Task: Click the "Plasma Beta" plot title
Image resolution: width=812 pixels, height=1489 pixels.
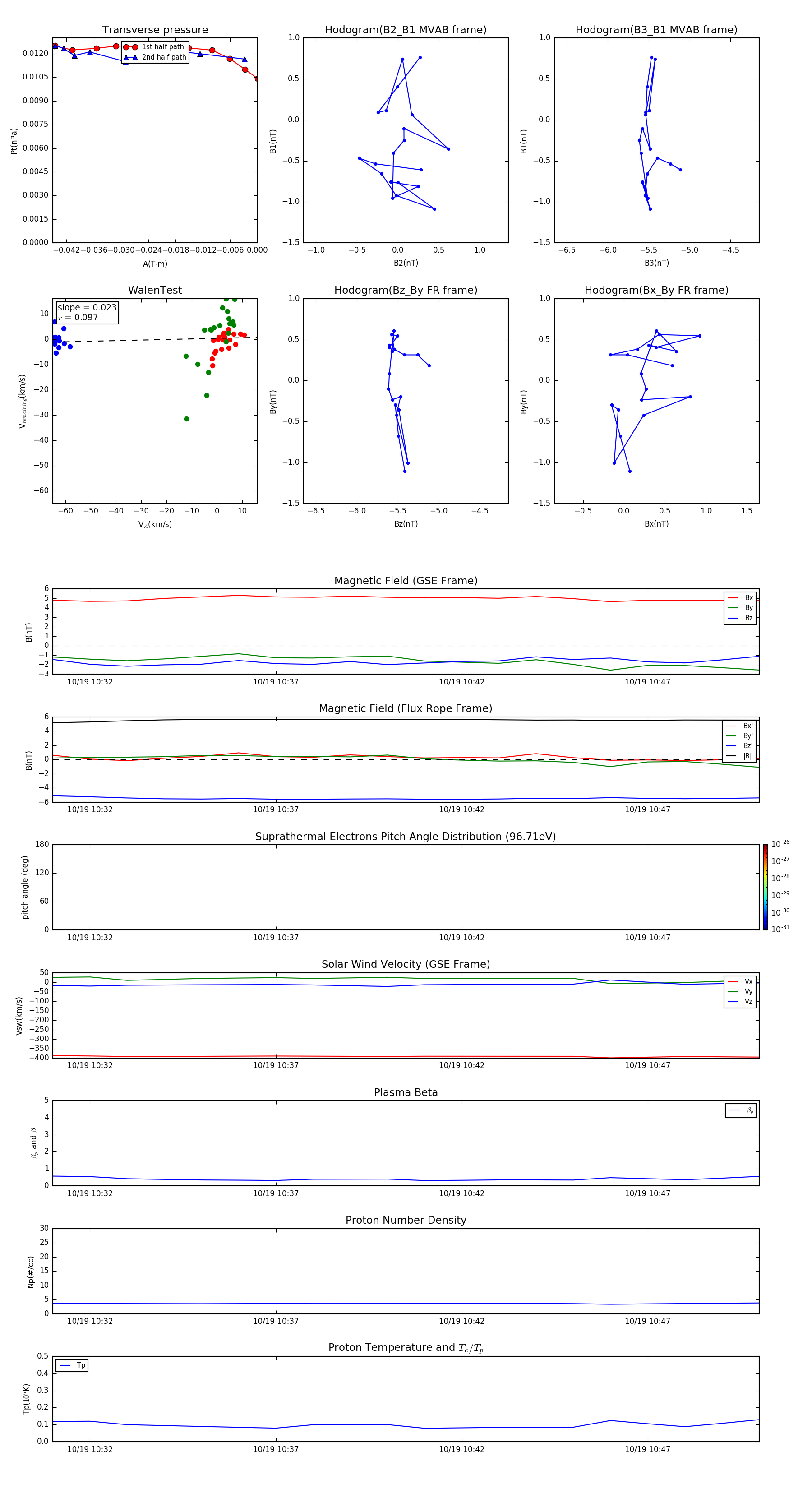Action: pos(406,1093)
